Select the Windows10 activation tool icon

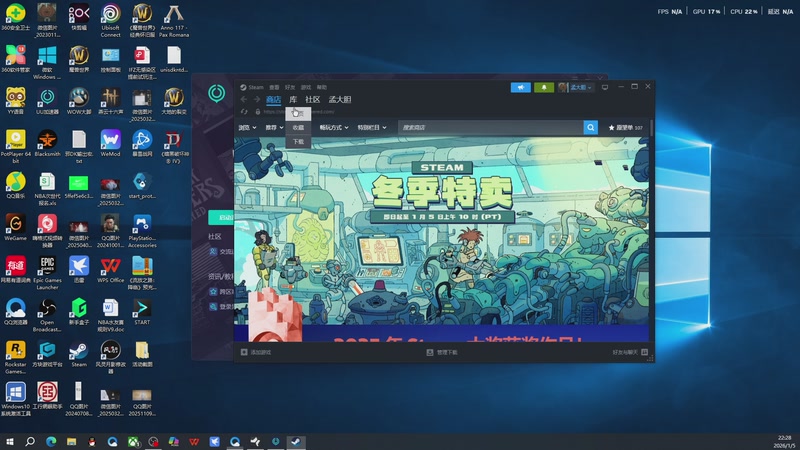pyautogui.click(x=15, y=399)
